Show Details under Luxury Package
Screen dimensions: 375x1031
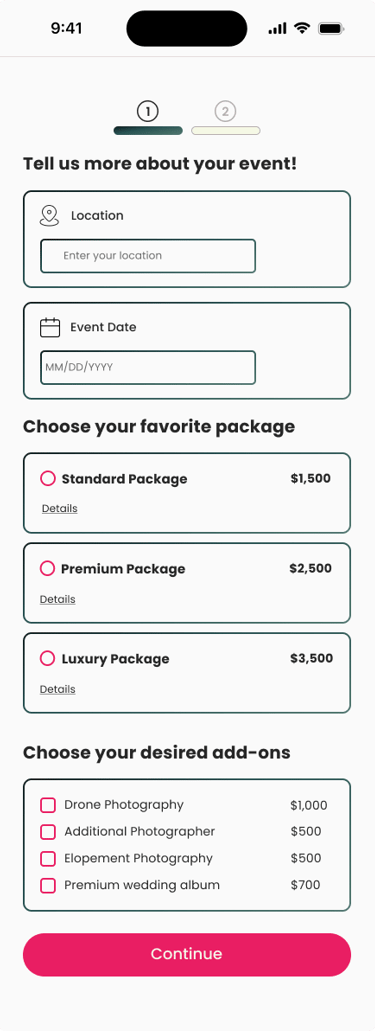click(x=58, y=689)
